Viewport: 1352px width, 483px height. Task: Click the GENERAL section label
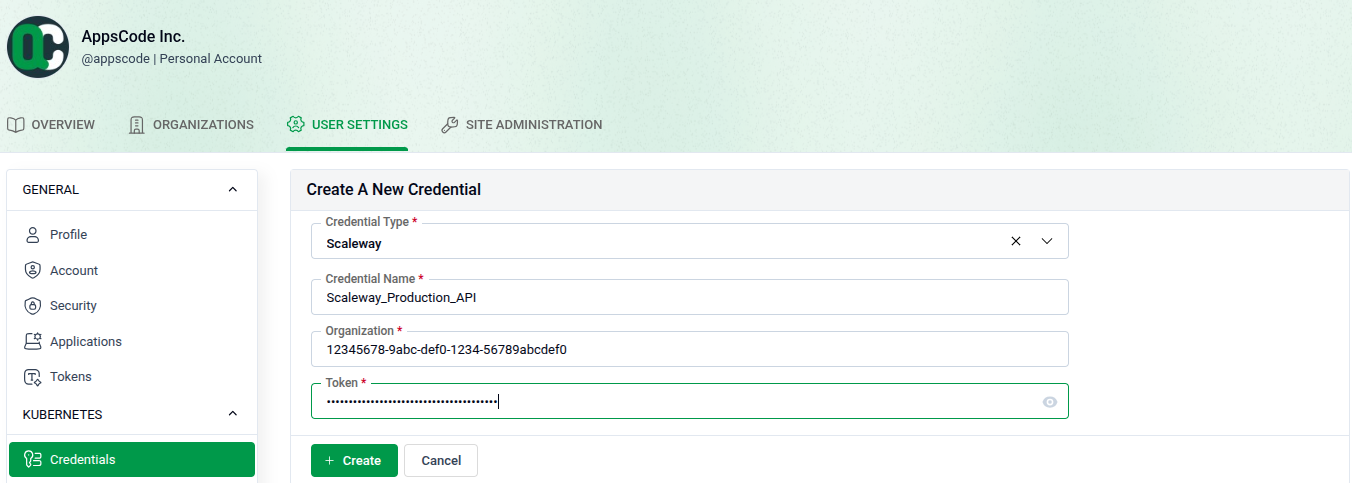pos(51,190)
